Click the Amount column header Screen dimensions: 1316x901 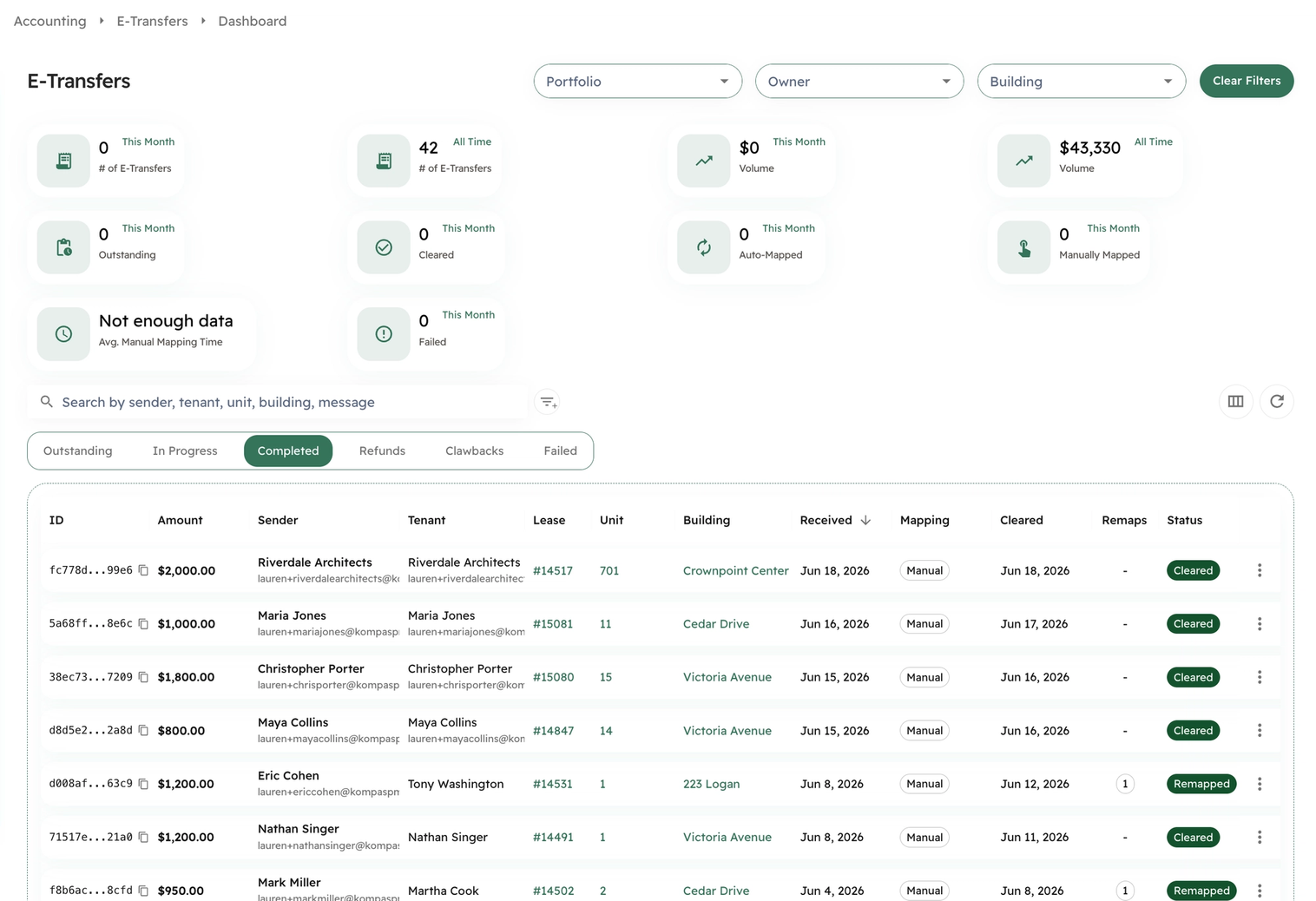(180, 520)
